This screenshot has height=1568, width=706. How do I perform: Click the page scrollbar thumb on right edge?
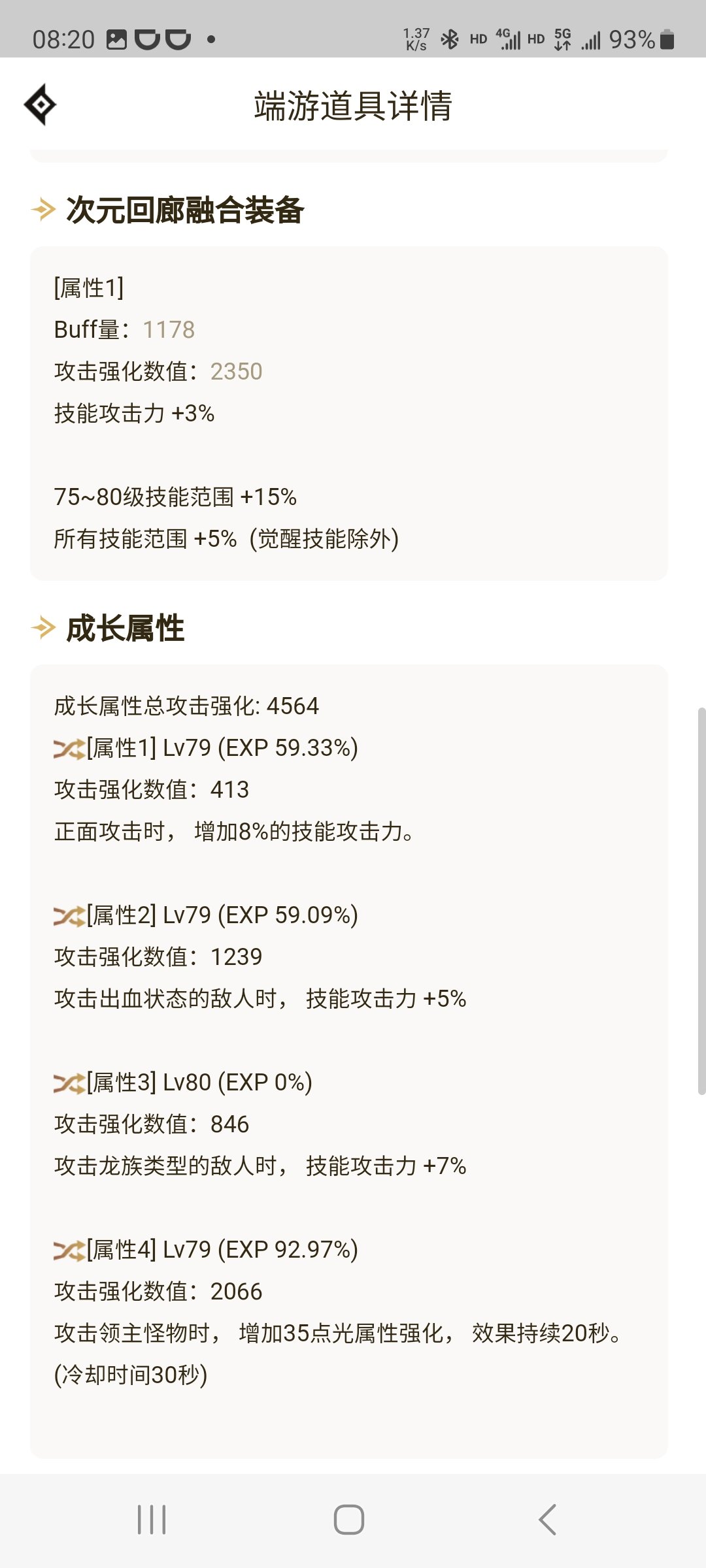(702, 900)
